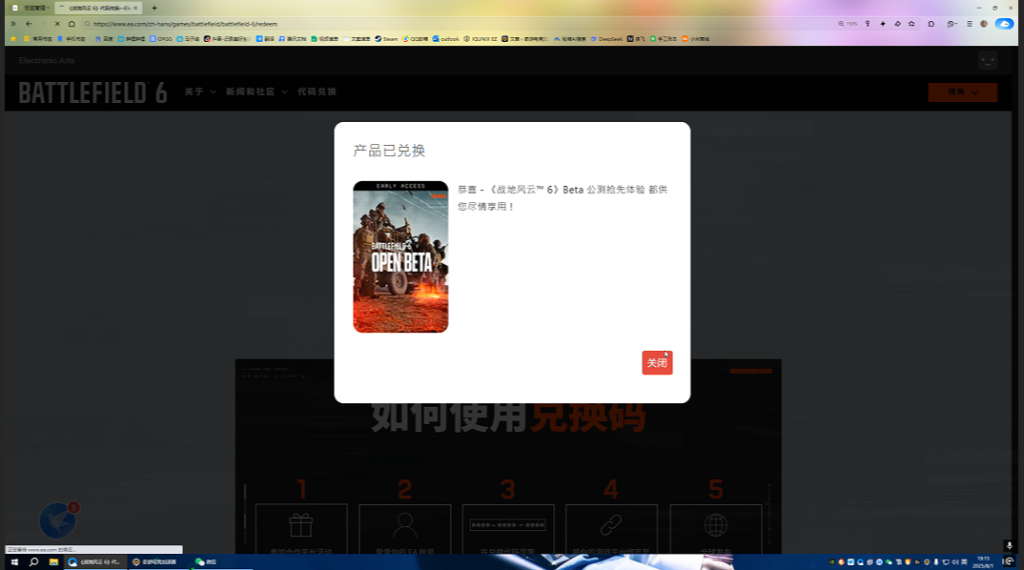Click the Electronic Arts header link
This screenshot has height=570, width=1024.
[x=46, y=61]
